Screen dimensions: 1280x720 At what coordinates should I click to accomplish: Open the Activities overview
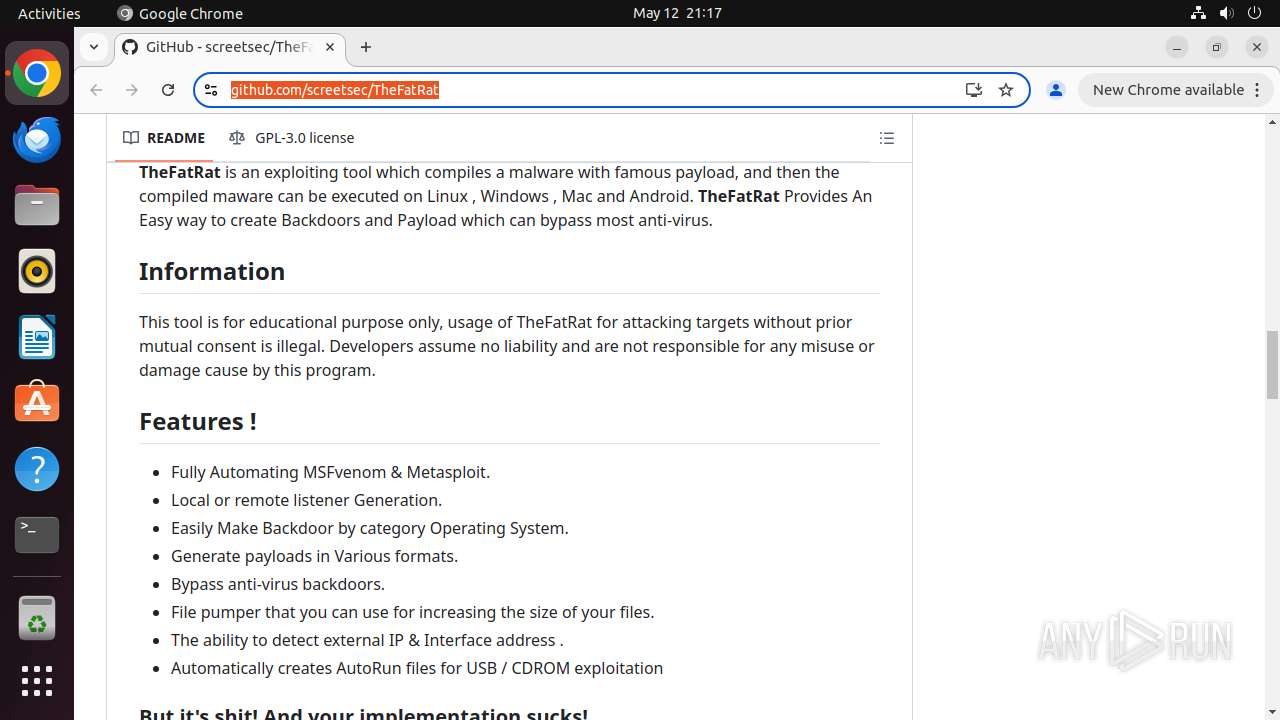(49, 13)
